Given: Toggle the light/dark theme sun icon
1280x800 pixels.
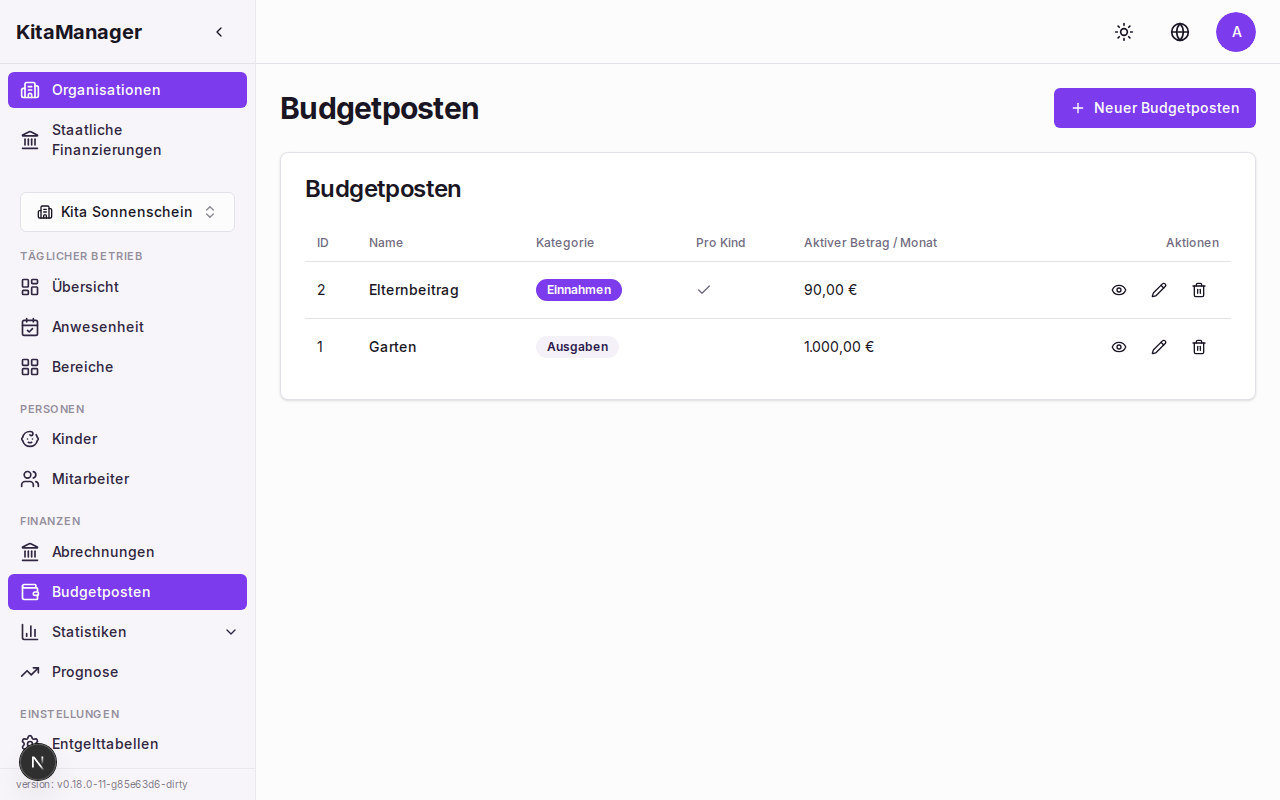Looking at the screenshot, I should 1124,32.
